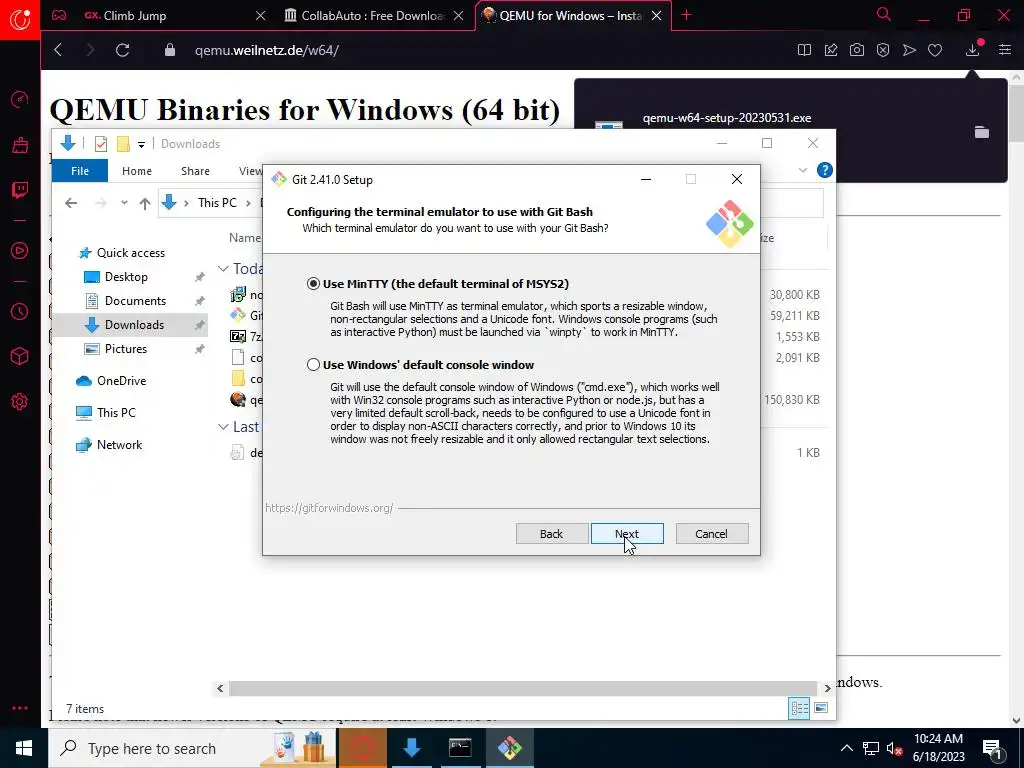Select Use Windows' default console window option
This screenshot has width=1024, height=768.
click(313, 364)
